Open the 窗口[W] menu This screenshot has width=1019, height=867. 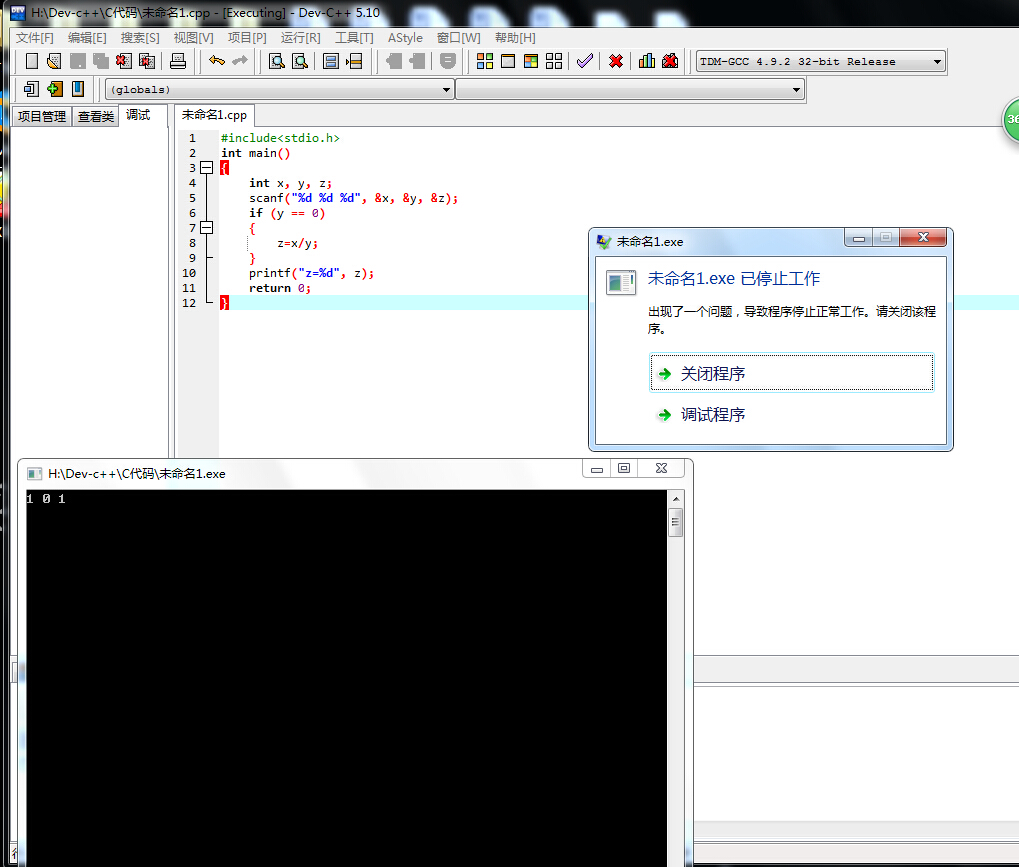coord(459,38)
